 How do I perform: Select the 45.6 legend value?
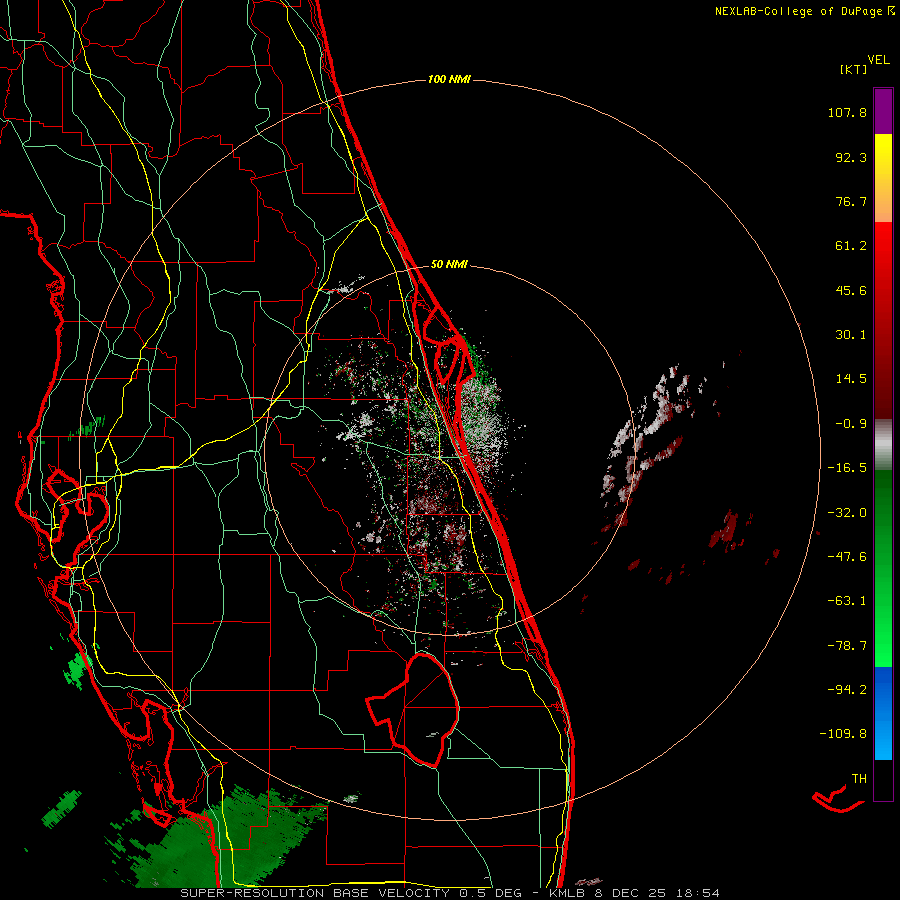tap(851, 290)
